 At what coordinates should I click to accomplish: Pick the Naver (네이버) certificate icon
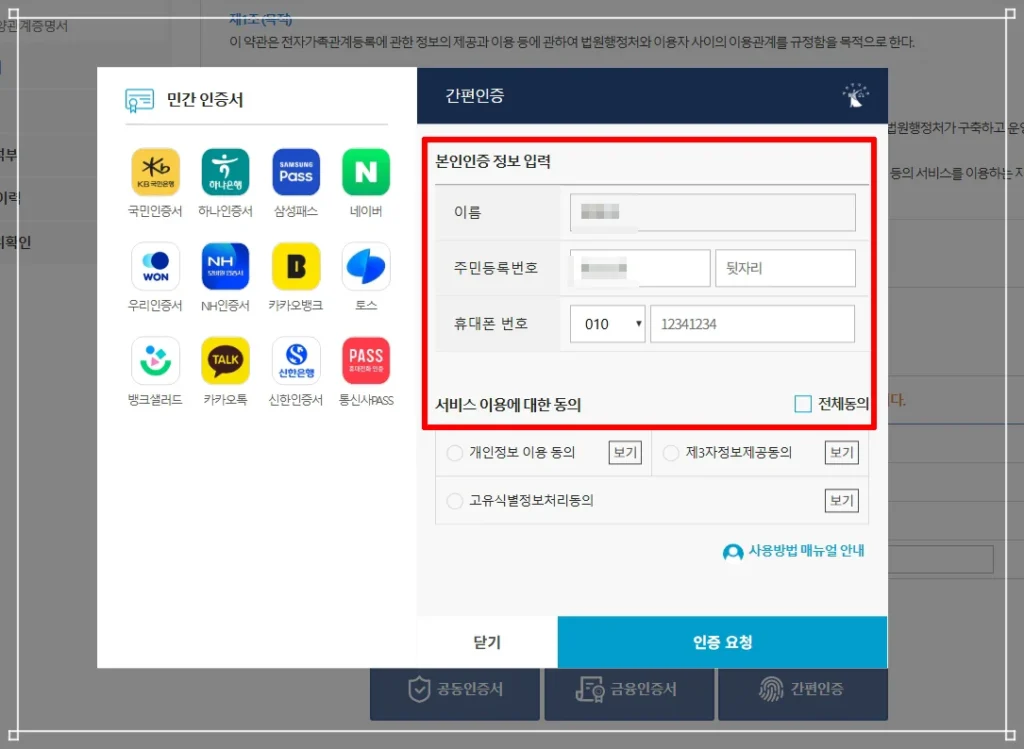click(x=366, y=172)
